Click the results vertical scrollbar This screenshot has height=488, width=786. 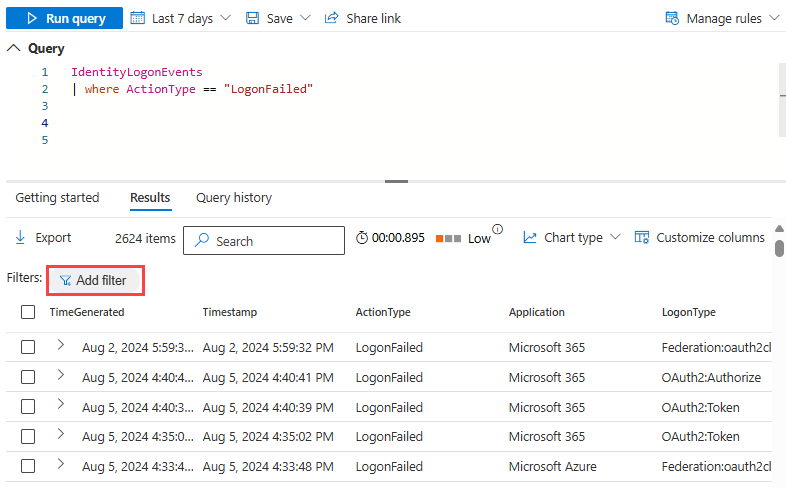(779, 247)
